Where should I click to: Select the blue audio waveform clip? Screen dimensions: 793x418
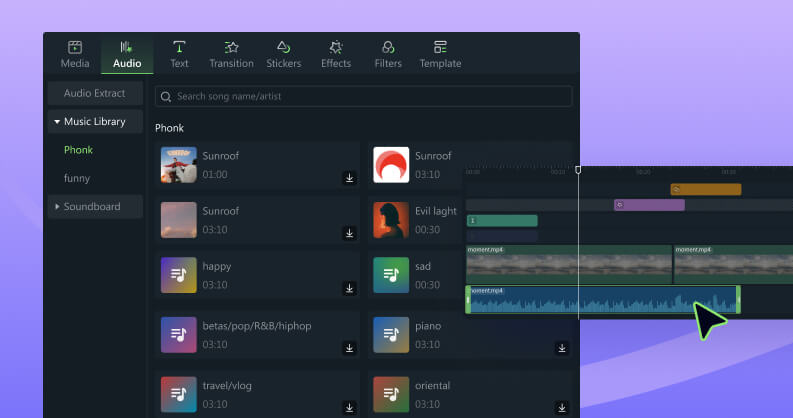(x=600, y=300)
